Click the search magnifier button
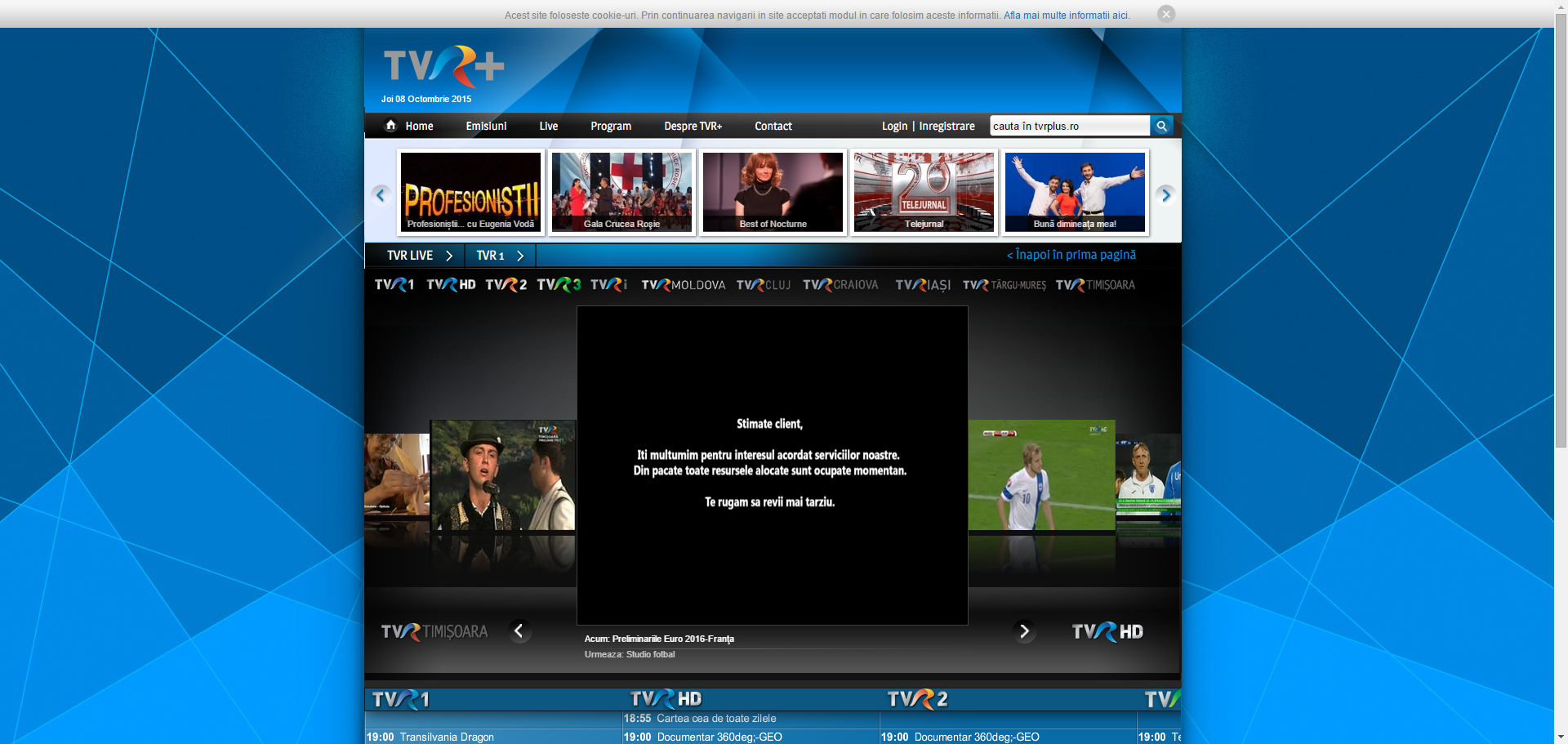The image size is (1568, 744). 1161,126
